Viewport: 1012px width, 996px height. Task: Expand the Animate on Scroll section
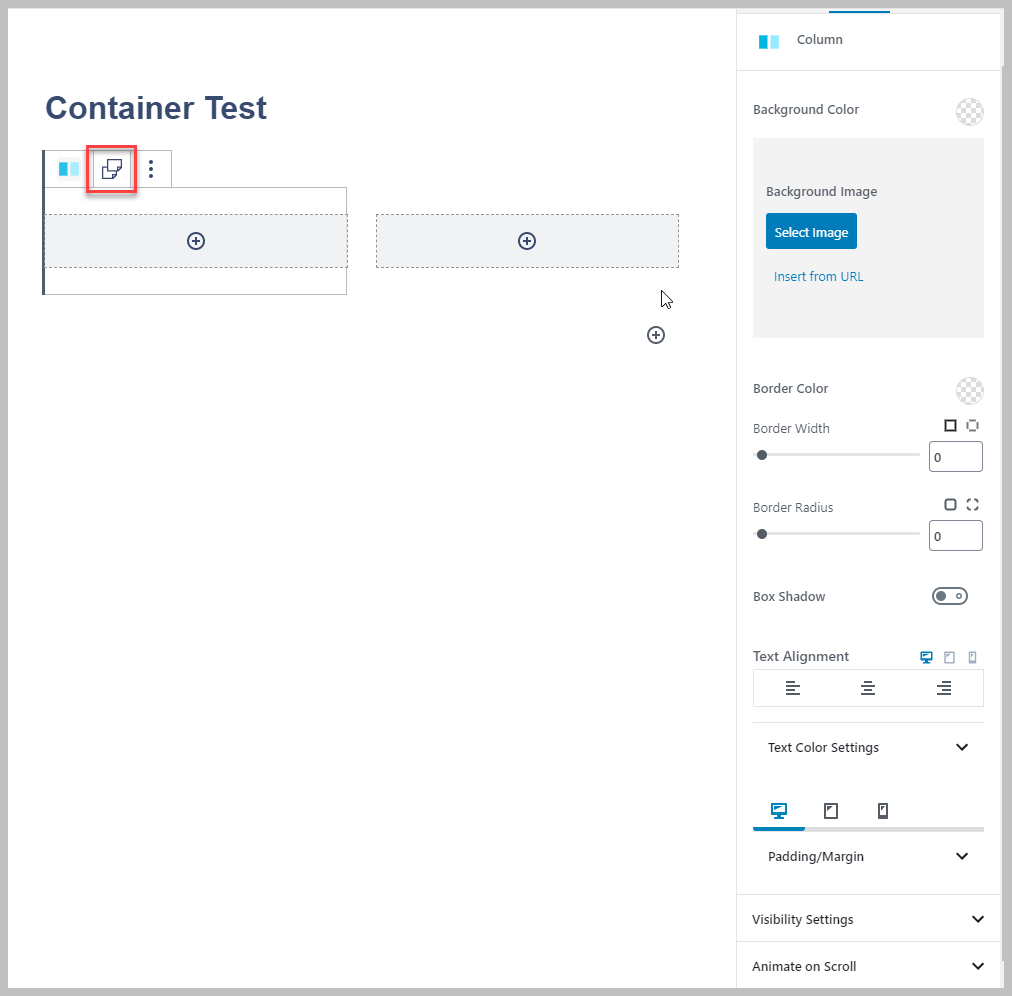point(866,966)
